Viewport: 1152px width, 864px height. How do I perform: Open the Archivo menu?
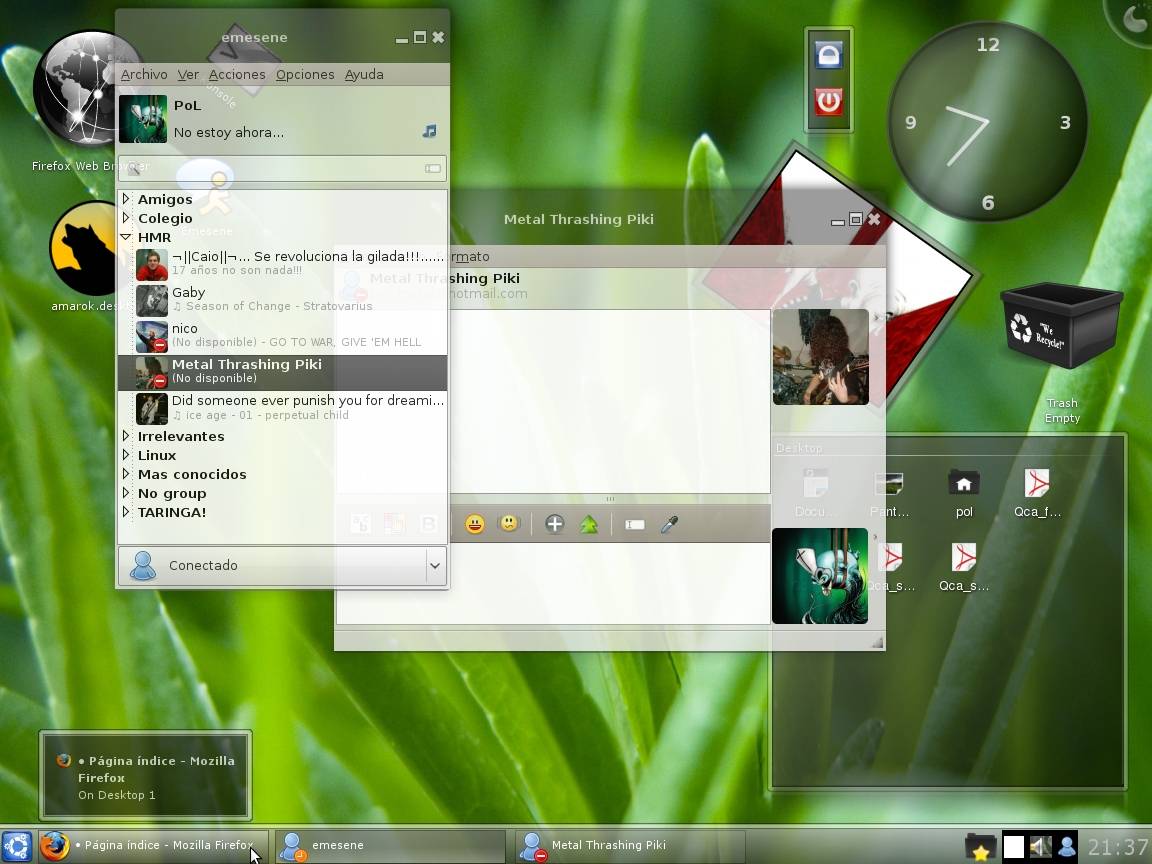(144, 74)
